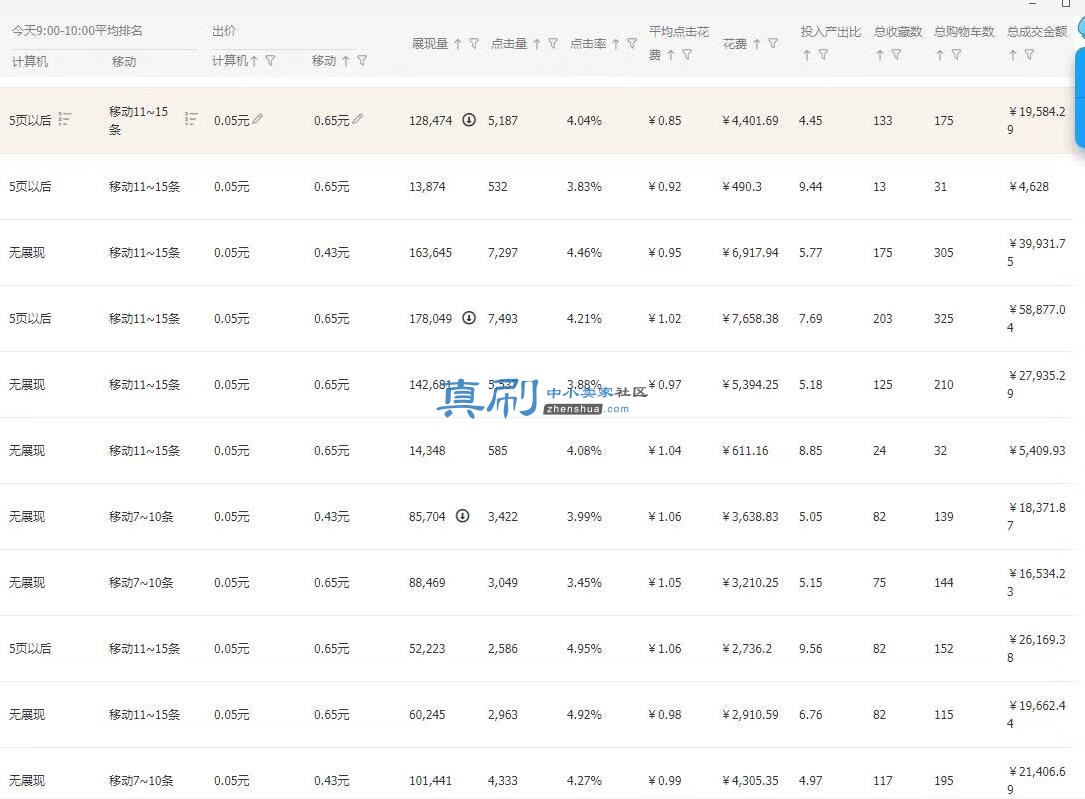This screenshot has width=1085, height=799.
Task: Open the funnel filter under 总购物车数
Action: click(x=956, y=55)
